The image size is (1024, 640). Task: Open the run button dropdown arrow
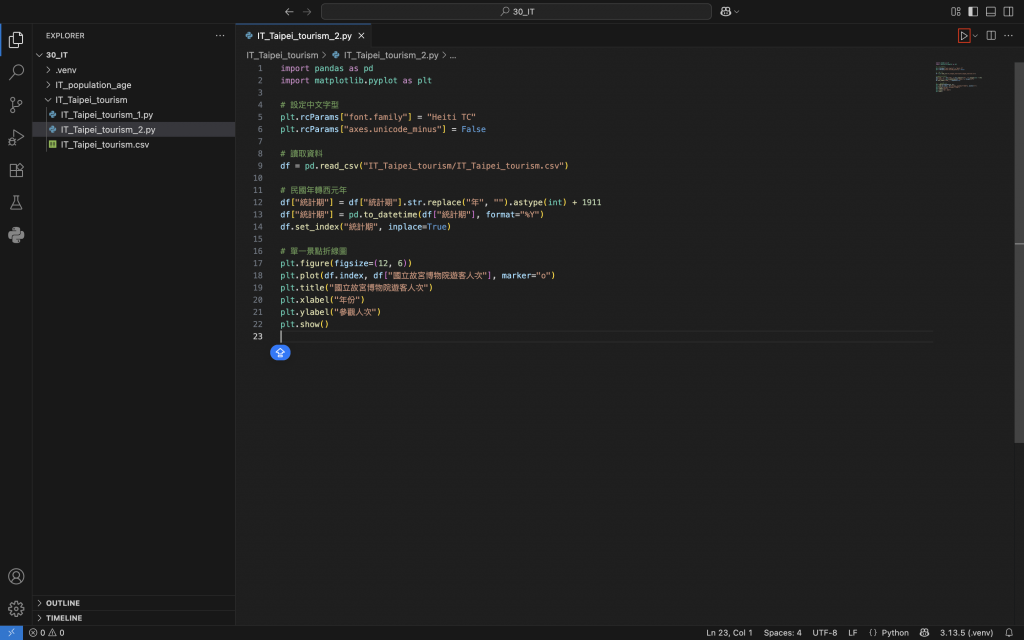coord(976,36)
